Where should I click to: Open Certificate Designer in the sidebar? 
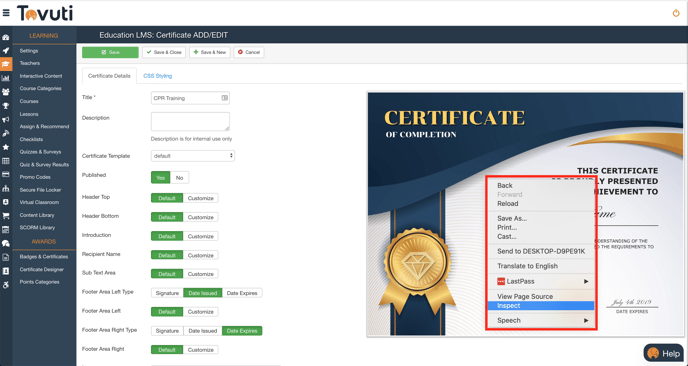42,269
